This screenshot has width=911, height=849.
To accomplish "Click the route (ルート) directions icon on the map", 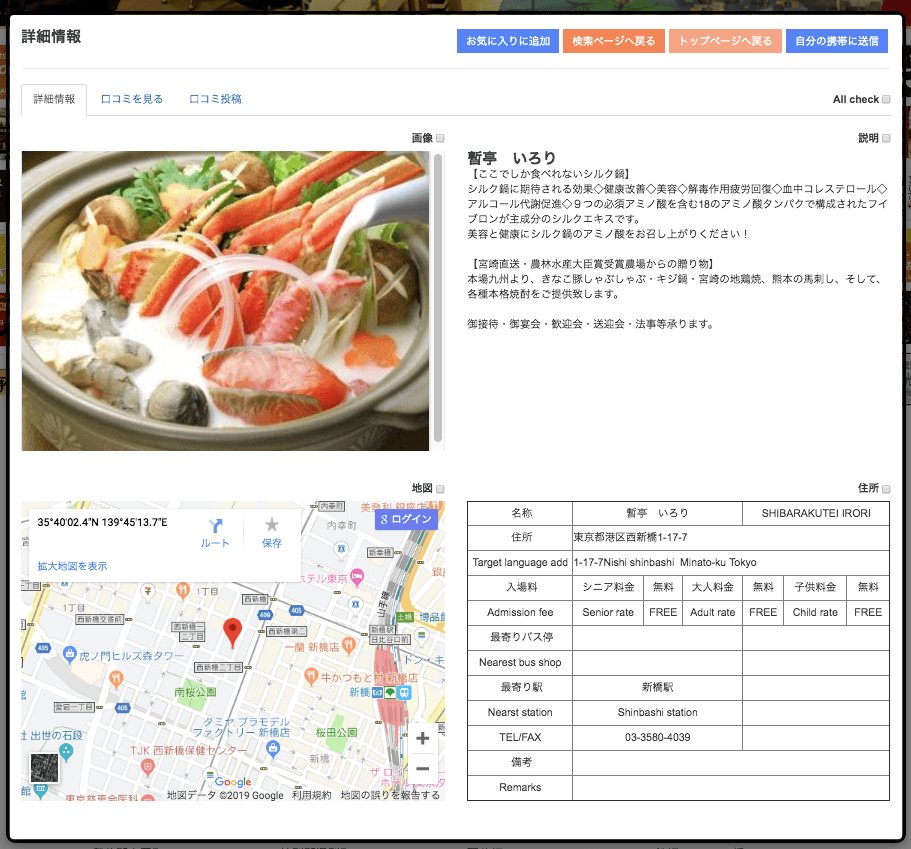I will [x=216, y=524].
